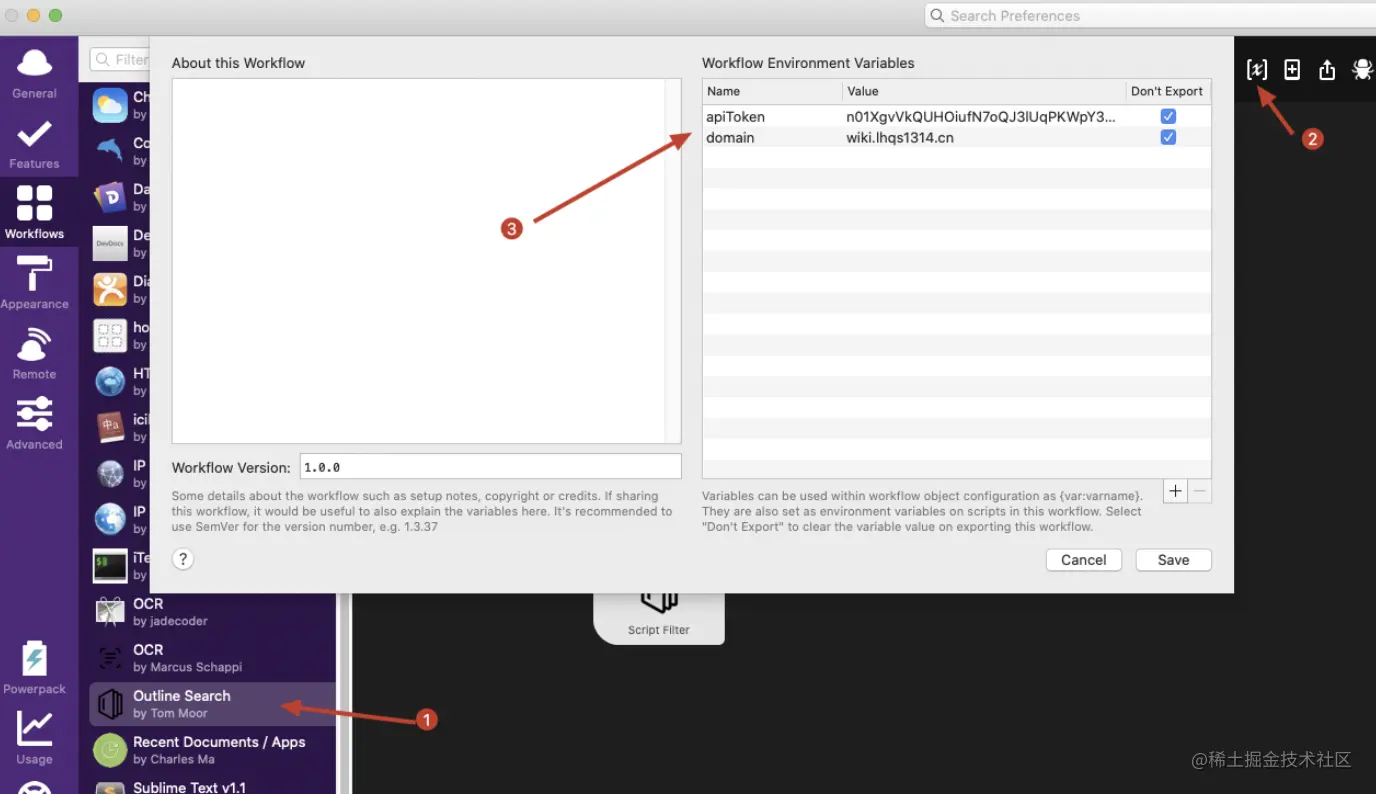Click the Dash purple D workflow icon
The width and height of the screenshot is (1376, 794).
(x=110, y=197)
